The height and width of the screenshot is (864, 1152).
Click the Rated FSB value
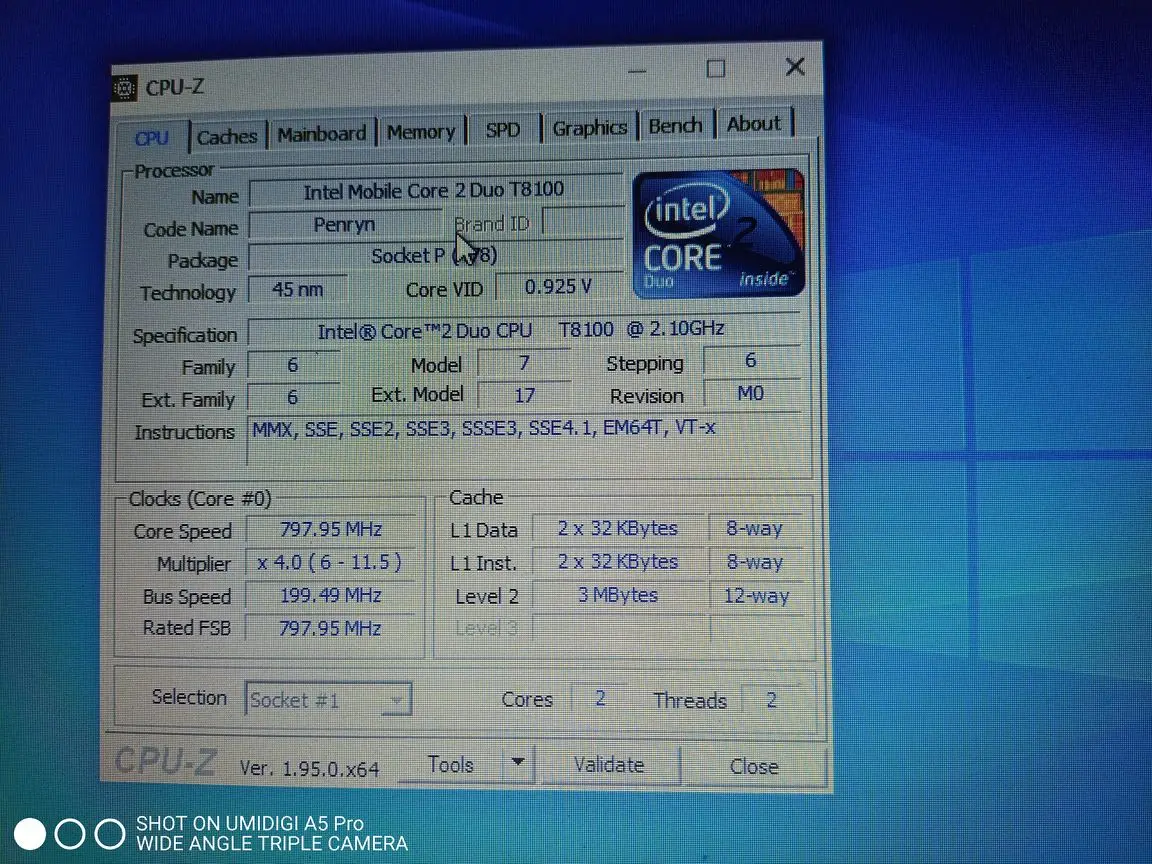pos(330,629)
